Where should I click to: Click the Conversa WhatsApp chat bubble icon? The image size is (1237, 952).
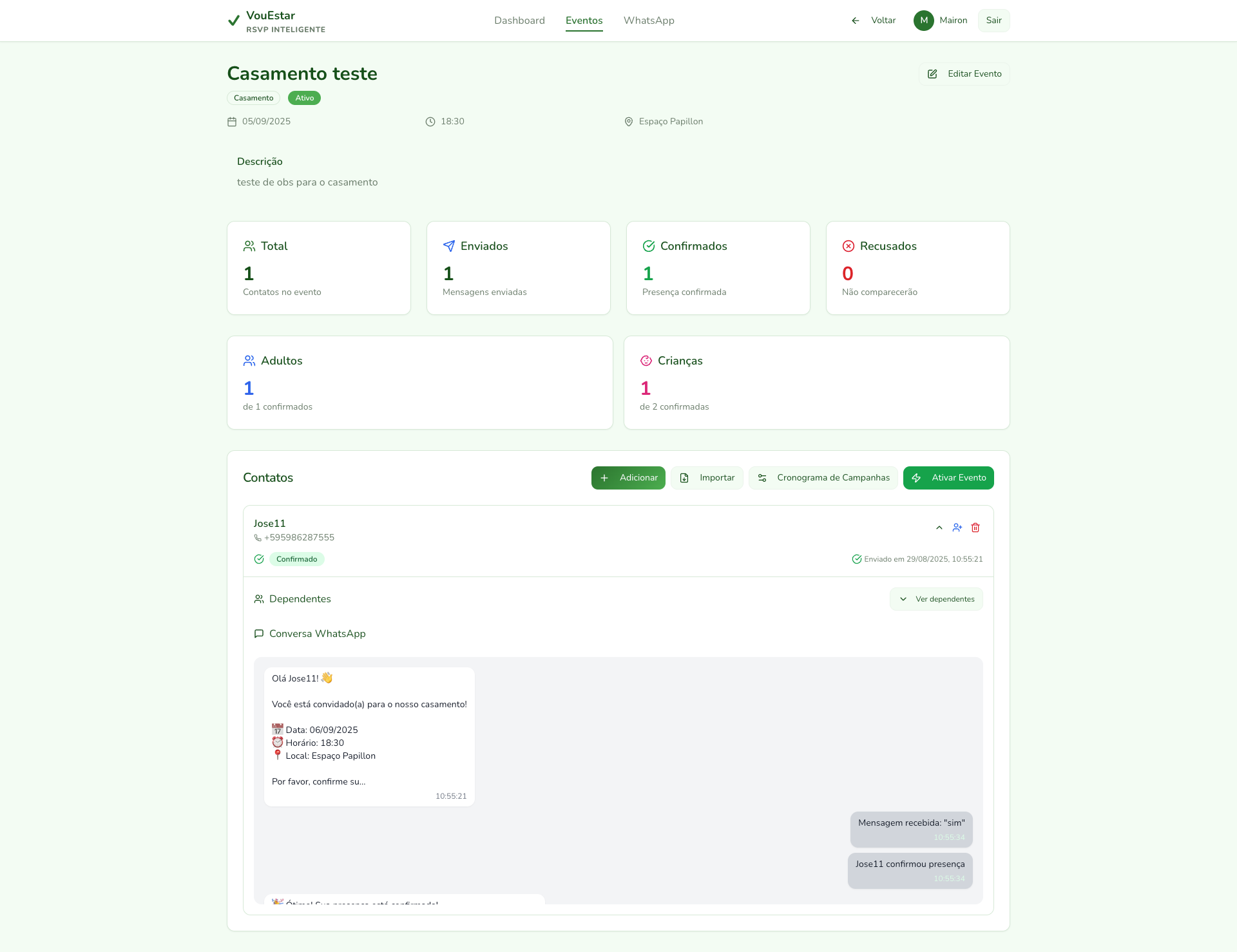click(x=259, y=634)
